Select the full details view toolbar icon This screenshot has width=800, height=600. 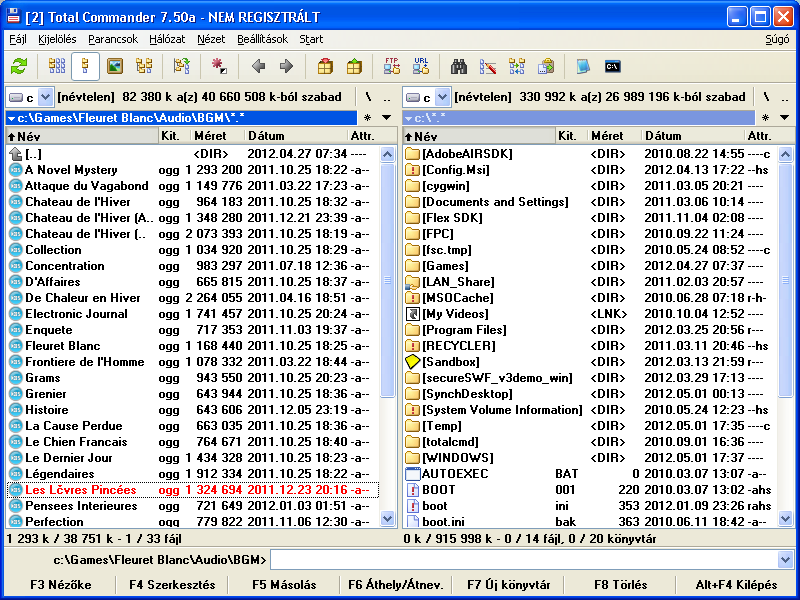click(x=85, y=66)
